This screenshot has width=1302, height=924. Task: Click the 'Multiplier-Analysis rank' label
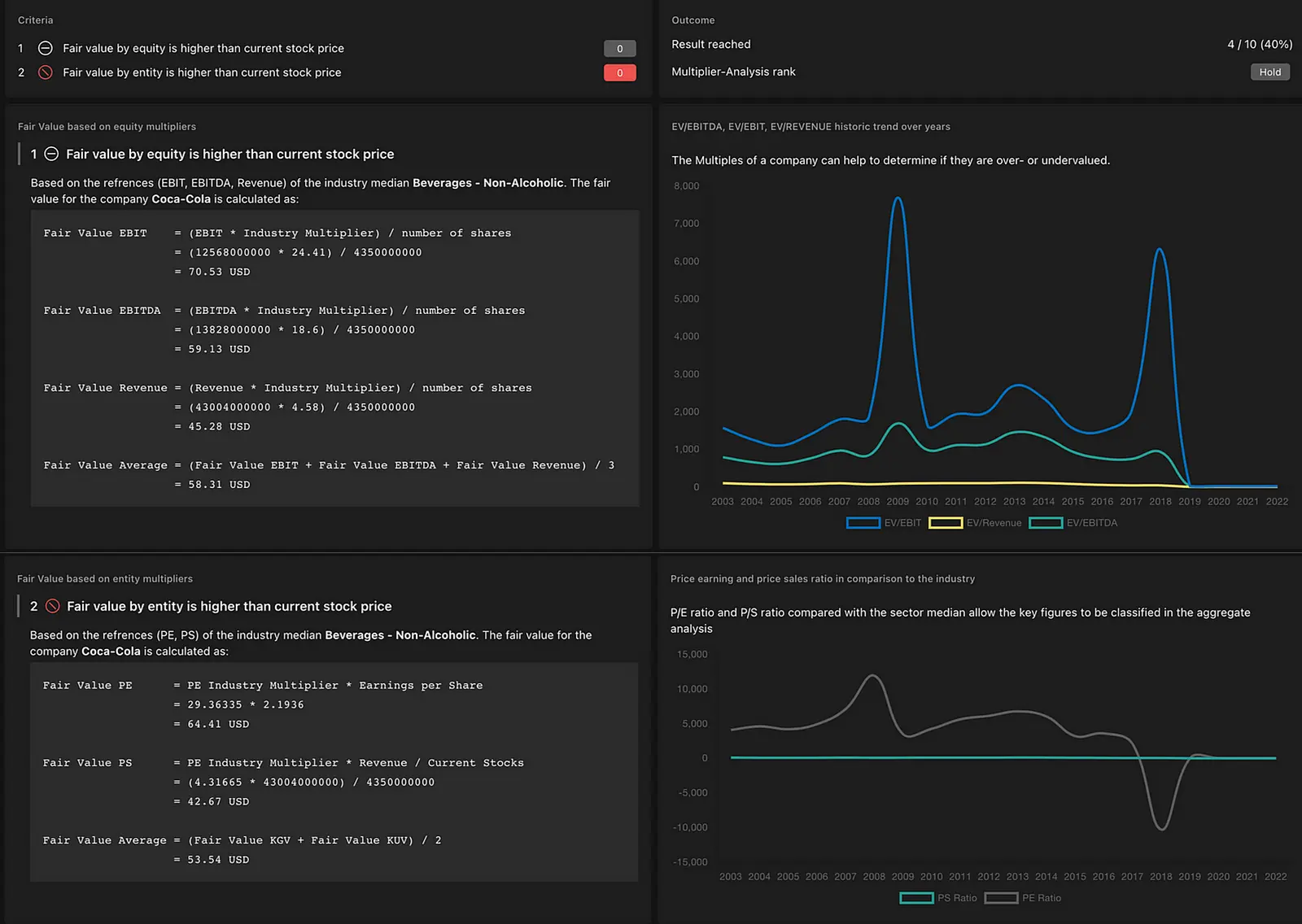[x=733, y=72]
